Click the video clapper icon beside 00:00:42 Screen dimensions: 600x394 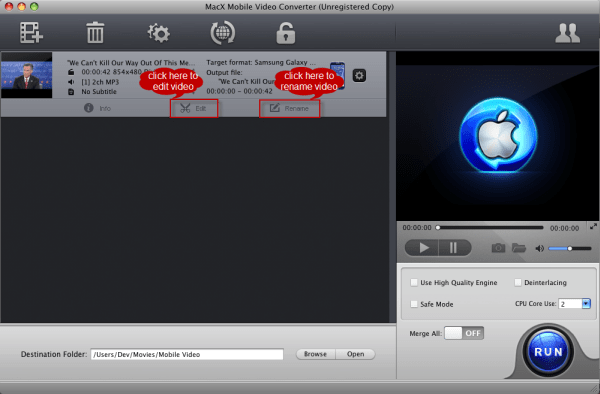coord(71,72)
